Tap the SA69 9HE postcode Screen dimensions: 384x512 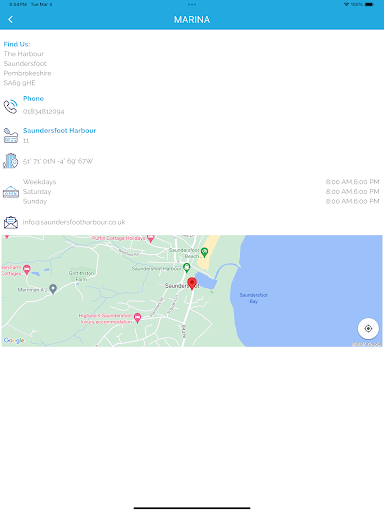tap(19, 83)
